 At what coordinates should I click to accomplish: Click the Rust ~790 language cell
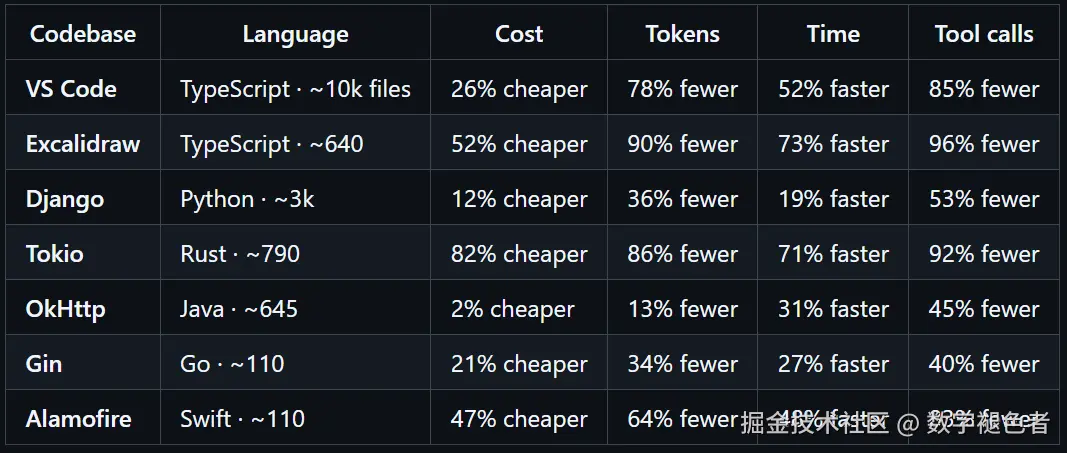pos(240,254)
